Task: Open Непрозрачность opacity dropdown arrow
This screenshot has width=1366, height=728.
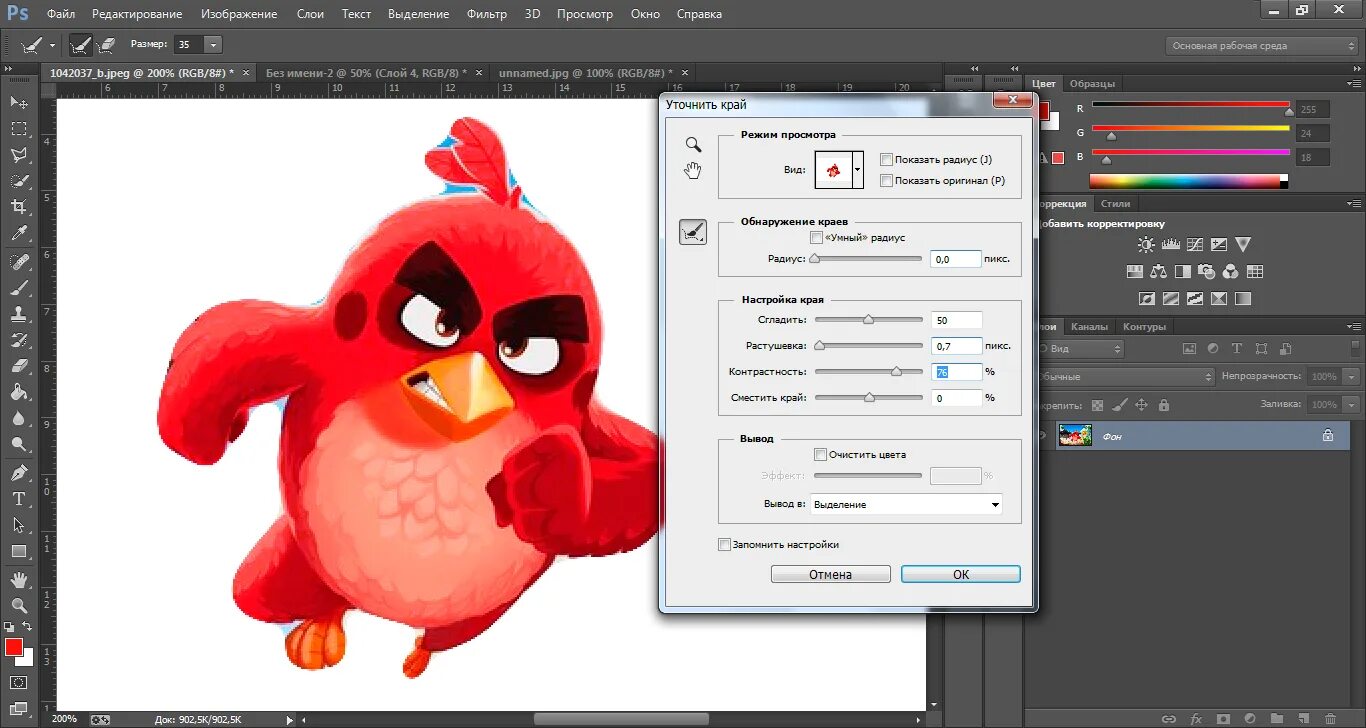Action: 1352,377
